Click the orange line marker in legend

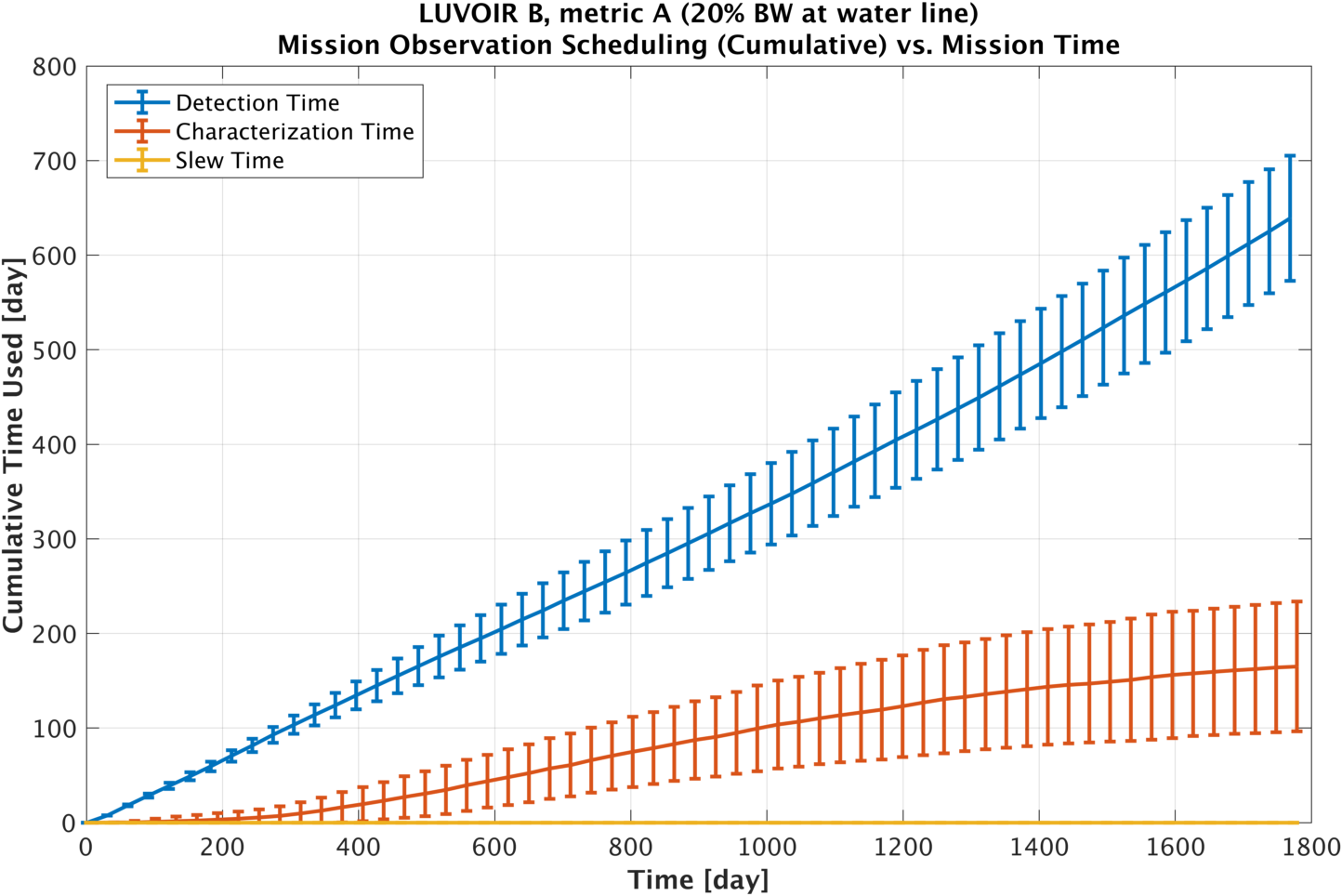(x=141, y=131)
